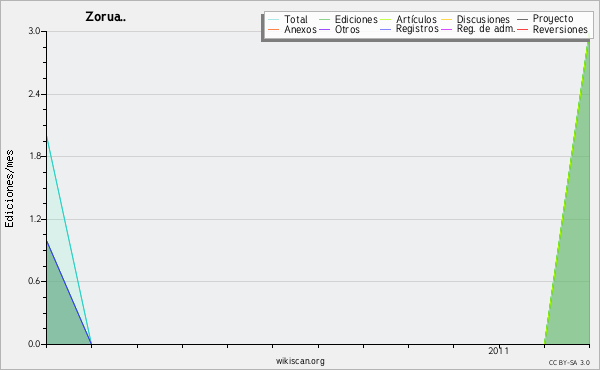Click the CC BY-SA 3.0 license text
Viewport: 600px width, 370px height.
tap(569, 363)
